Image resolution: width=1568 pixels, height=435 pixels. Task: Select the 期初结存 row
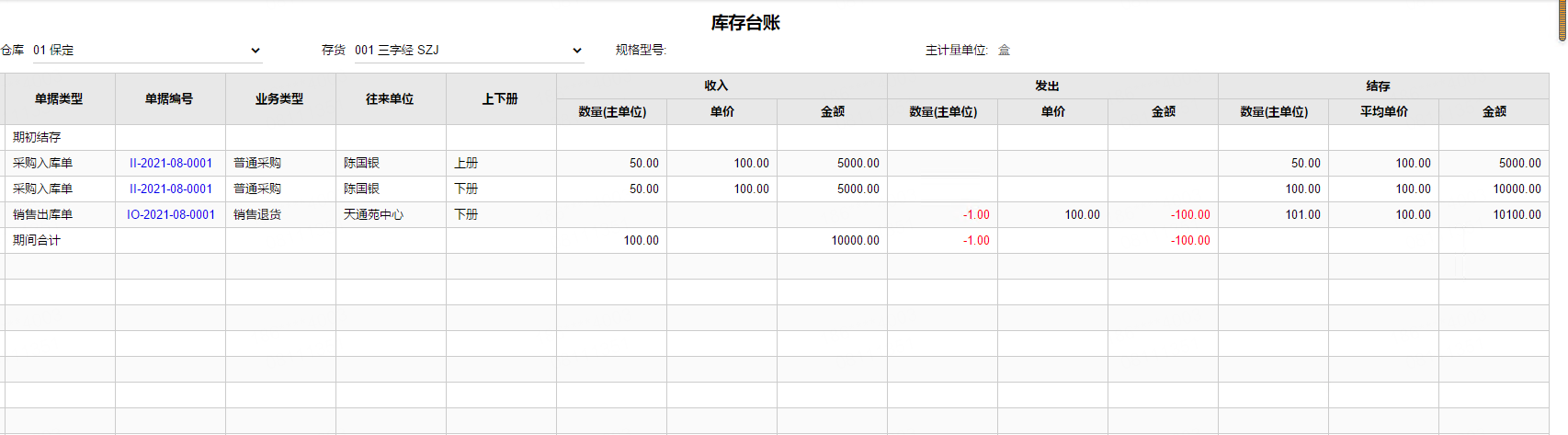[x=777, y=137]
